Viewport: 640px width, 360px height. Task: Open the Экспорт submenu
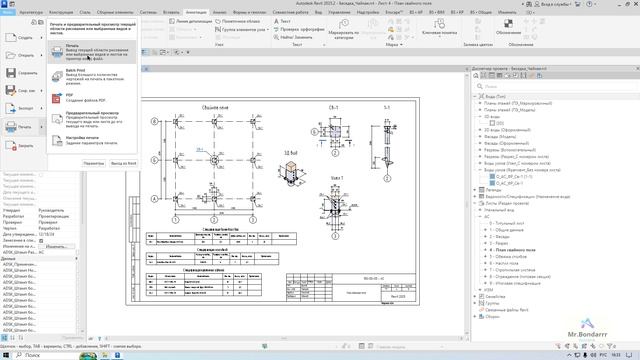click(24, 108)
